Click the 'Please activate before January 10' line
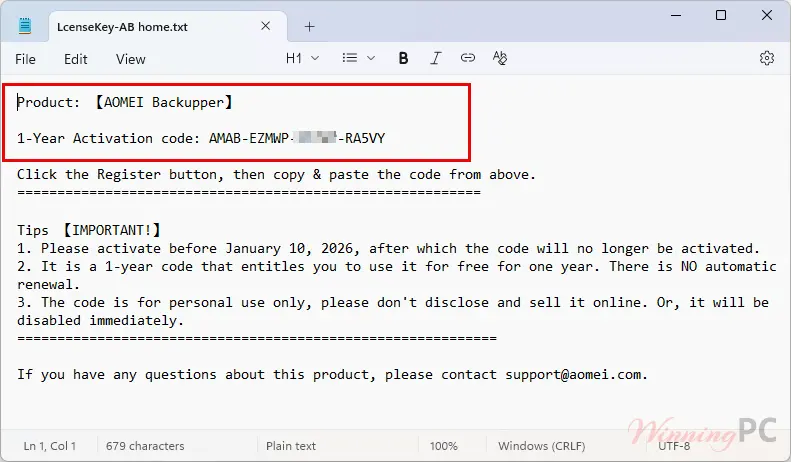Screen dimensions: 791x462 tap(388, 249)
